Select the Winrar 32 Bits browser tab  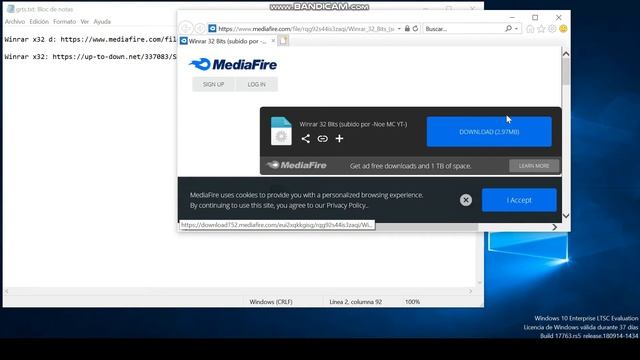point(227,41)
